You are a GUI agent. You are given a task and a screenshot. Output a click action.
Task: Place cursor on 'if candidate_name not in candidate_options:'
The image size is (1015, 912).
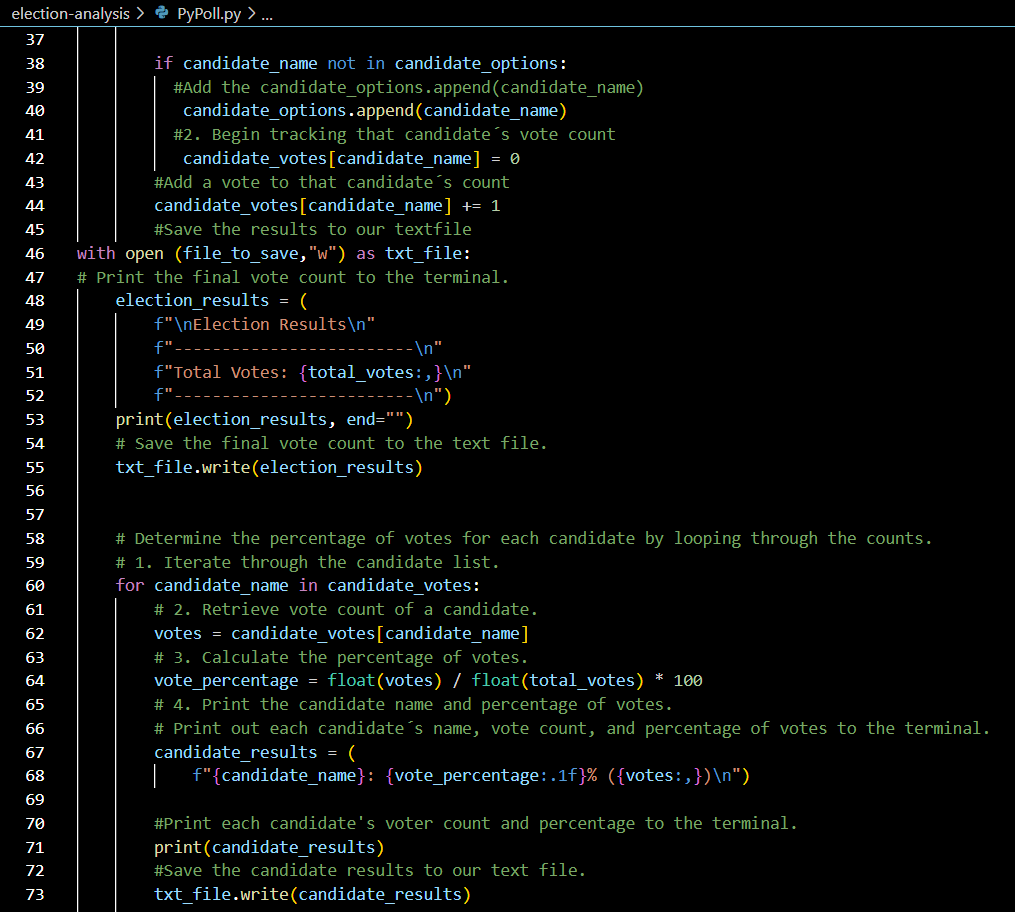(x=361, y=63)
